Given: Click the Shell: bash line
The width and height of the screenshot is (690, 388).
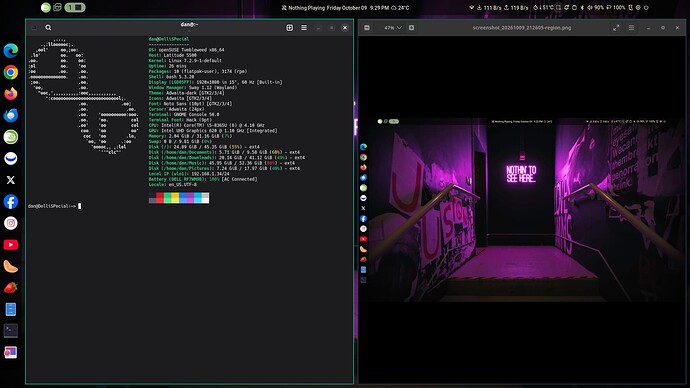Looking at the screenshot, I should (172, 77).
